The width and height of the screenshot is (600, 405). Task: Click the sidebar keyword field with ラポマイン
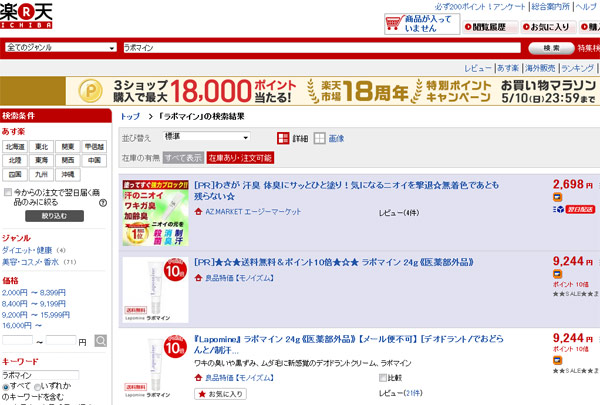(41, 375)
